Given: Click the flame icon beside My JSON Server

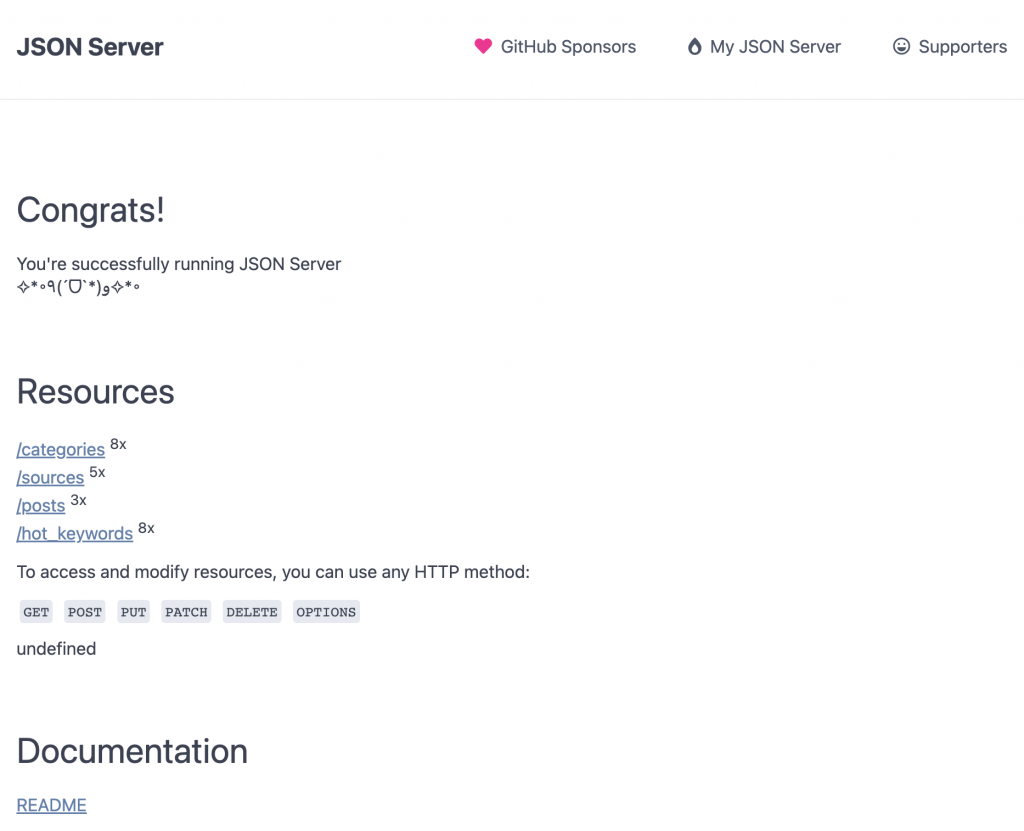Looking at the screenshot, I should 694,46.
